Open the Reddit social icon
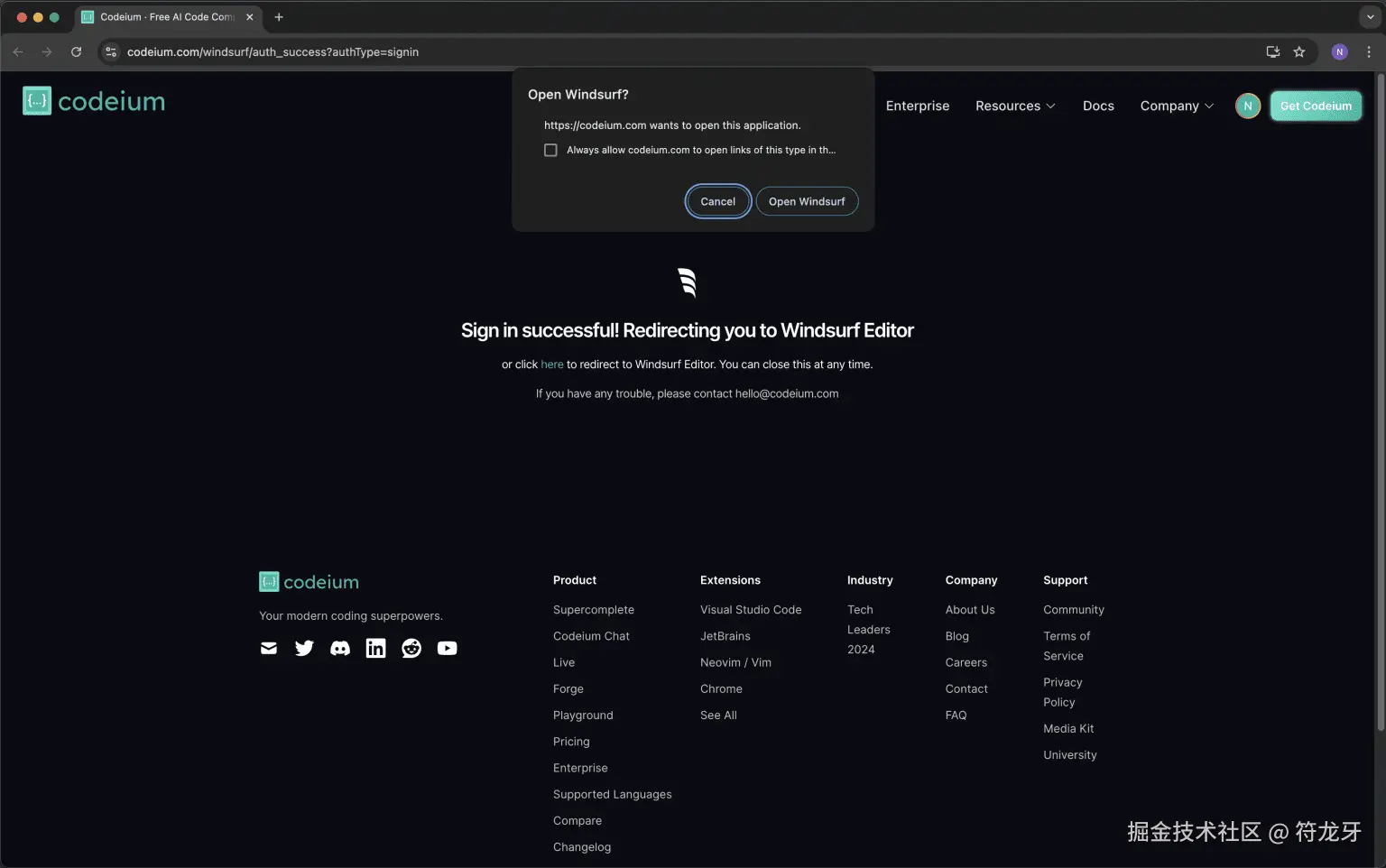 point(411,648)
